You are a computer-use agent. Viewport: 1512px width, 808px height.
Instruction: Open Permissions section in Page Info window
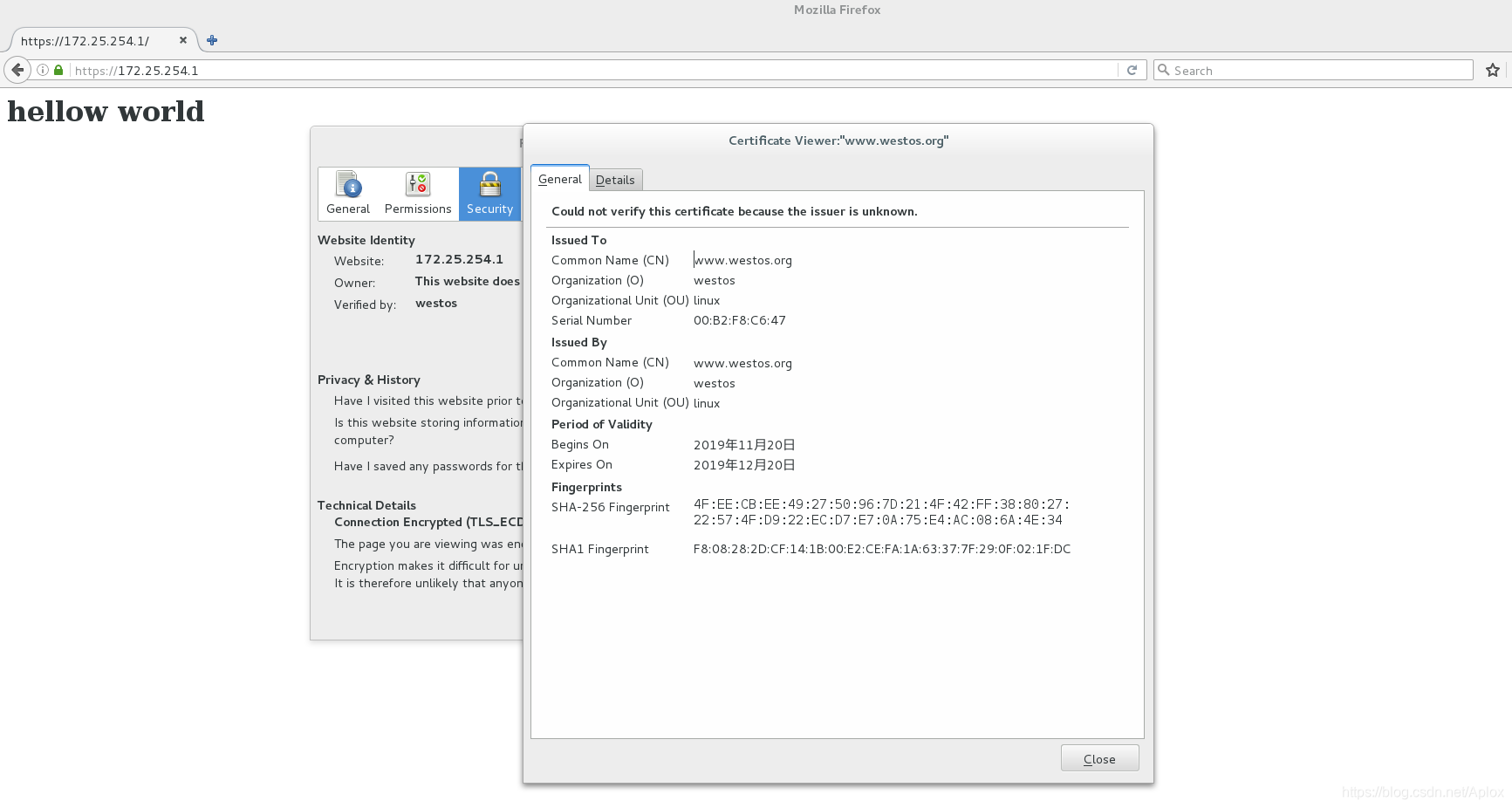pos(418,194)
